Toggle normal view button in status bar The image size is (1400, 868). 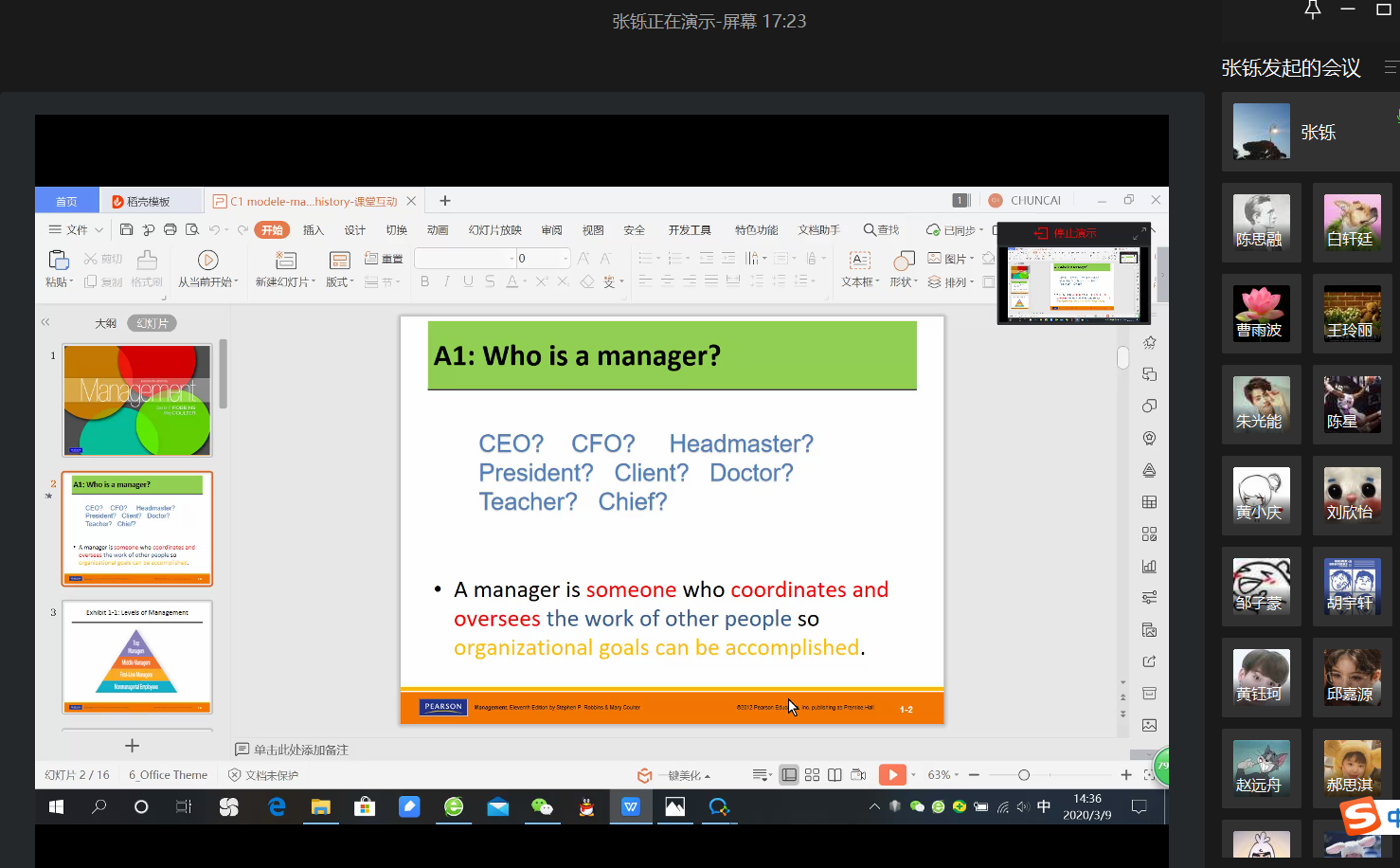click(x=789, y=775)
